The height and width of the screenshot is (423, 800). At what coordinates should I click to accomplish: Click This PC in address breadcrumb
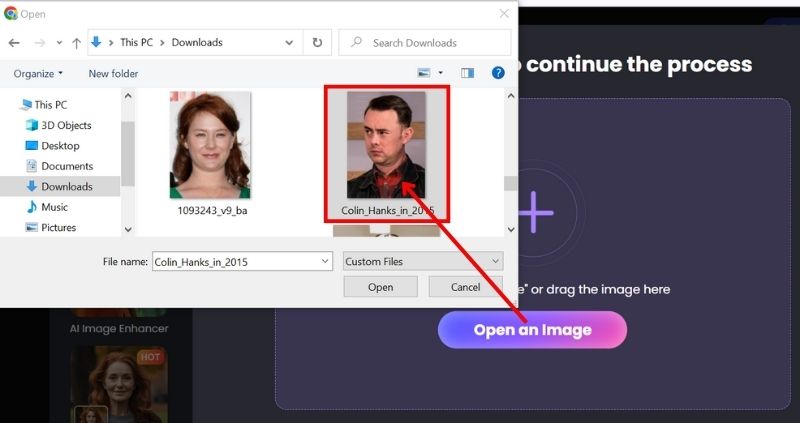click(136, 43)
